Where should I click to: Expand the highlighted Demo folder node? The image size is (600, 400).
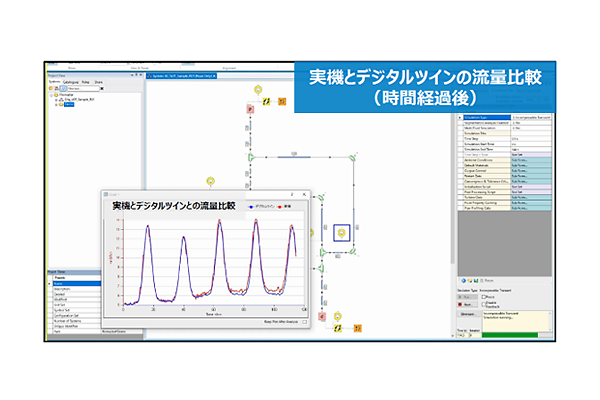(x=56, y=104)
